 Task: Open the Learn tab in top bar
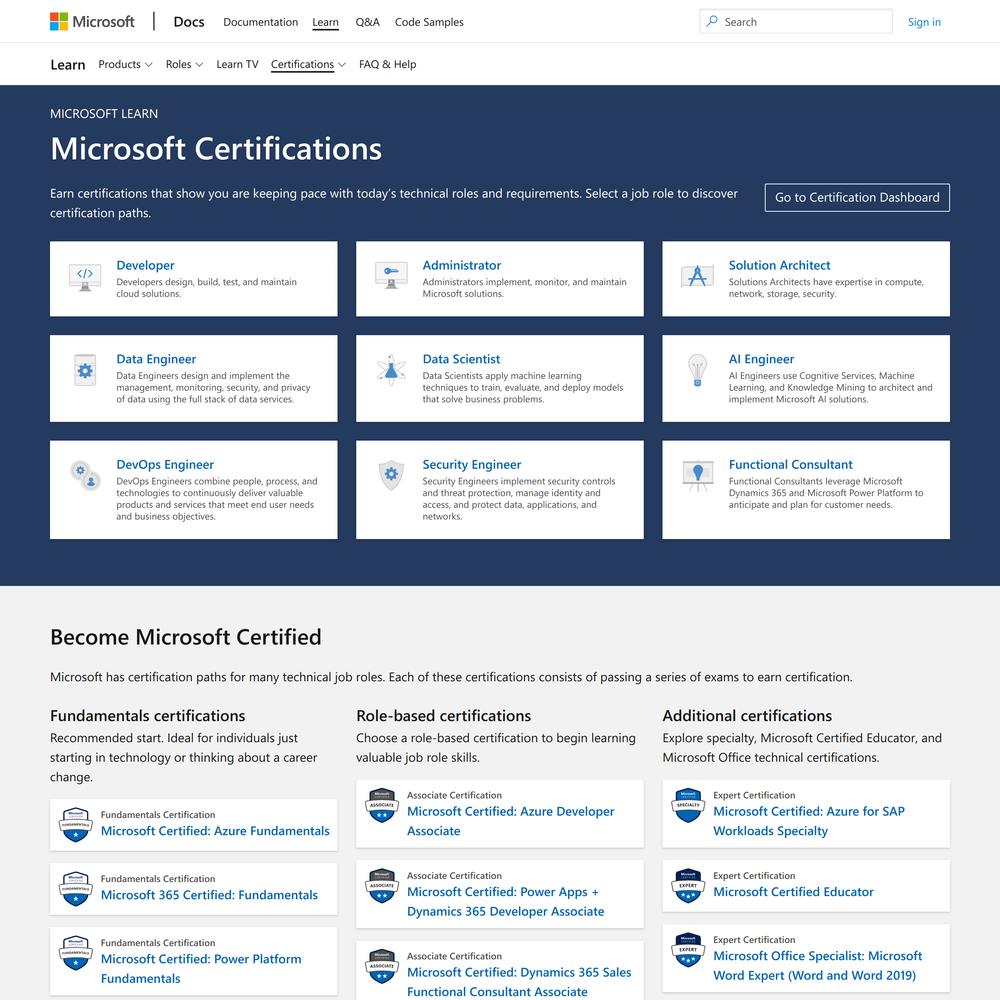[325, 22]
